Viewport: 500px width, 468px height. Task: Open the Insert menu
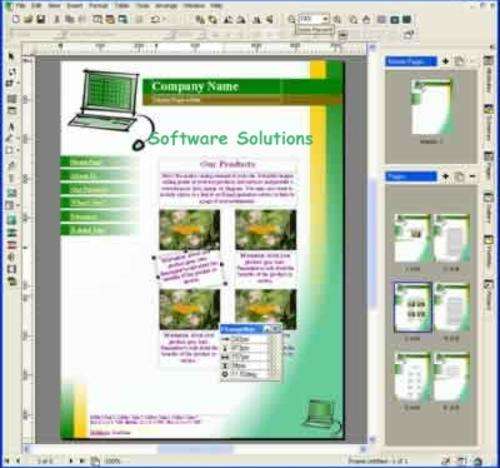[x=75, y=6]
